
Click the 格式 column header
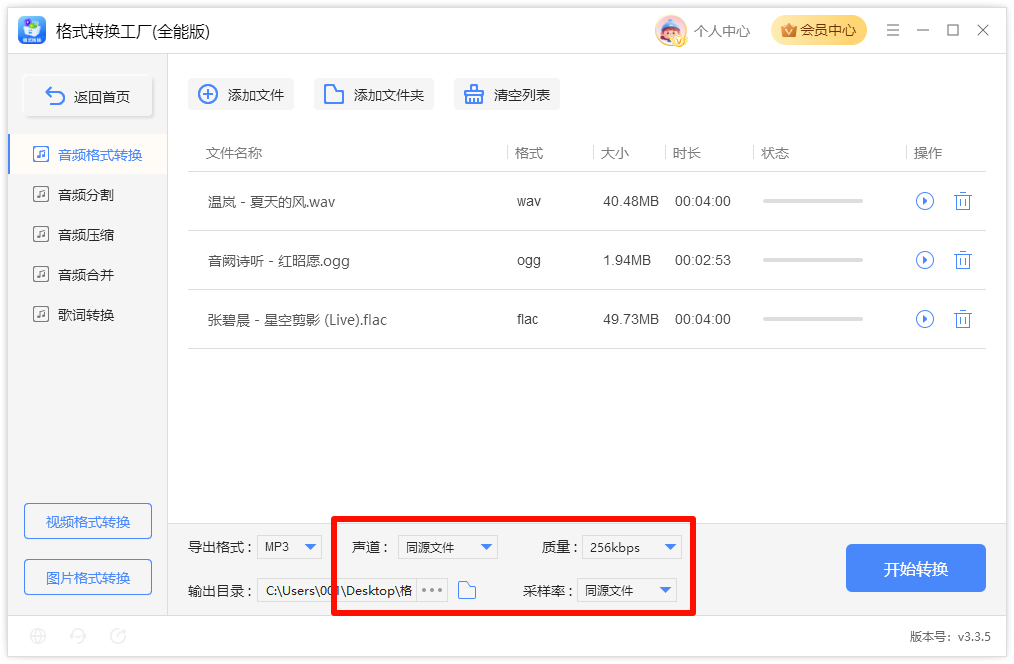[528, 153]
